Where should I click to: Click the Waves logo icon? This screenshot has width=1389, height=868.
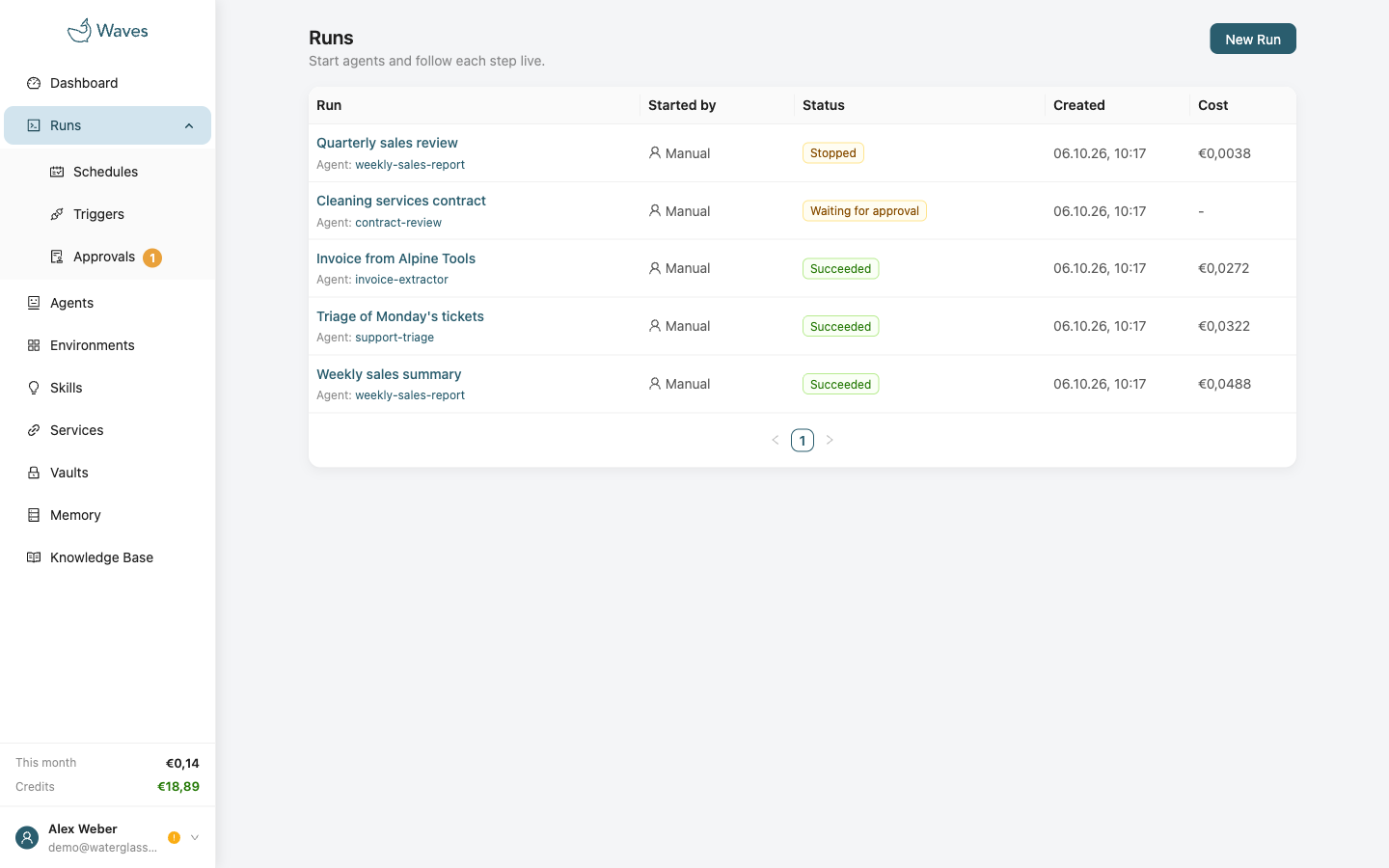(x=79, y=31)
